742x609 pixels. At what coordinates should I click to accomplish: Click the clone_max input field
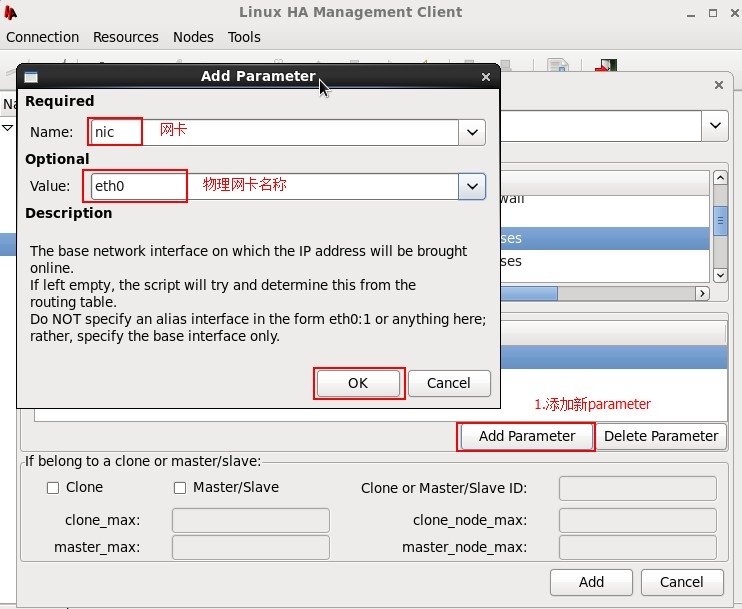(251, 521)
